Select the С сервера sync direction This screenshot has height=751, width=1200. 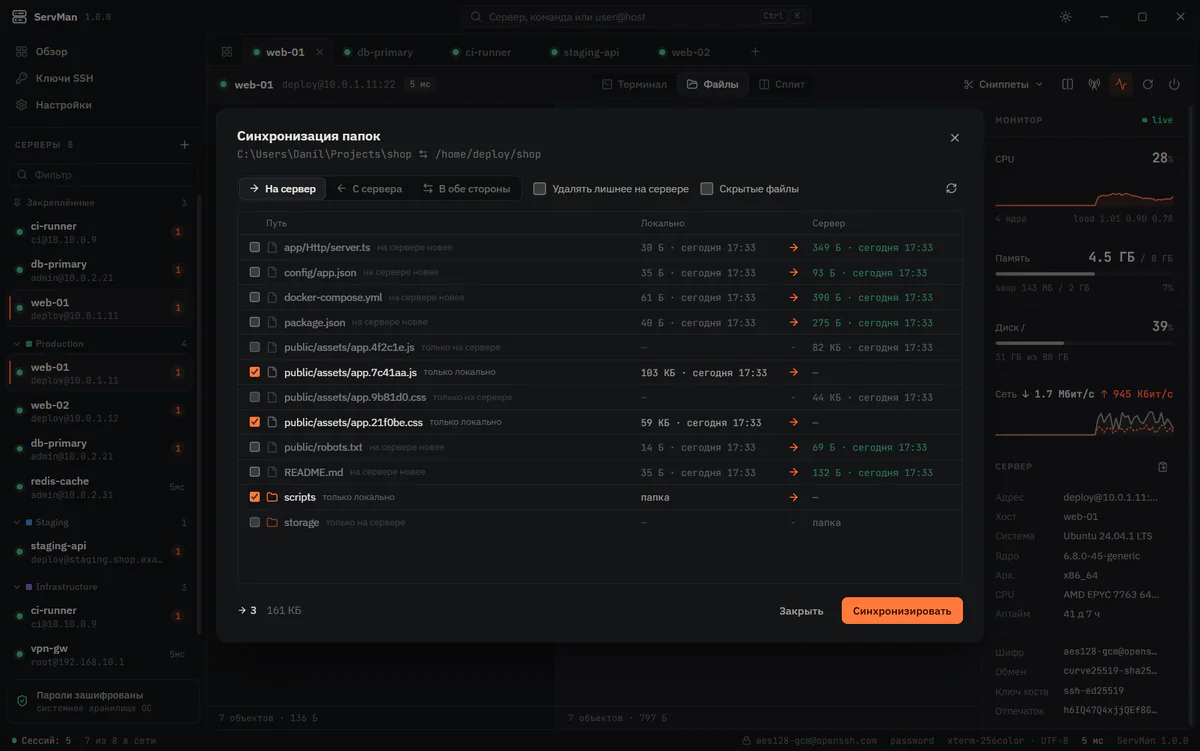click(x=369, y=188)
